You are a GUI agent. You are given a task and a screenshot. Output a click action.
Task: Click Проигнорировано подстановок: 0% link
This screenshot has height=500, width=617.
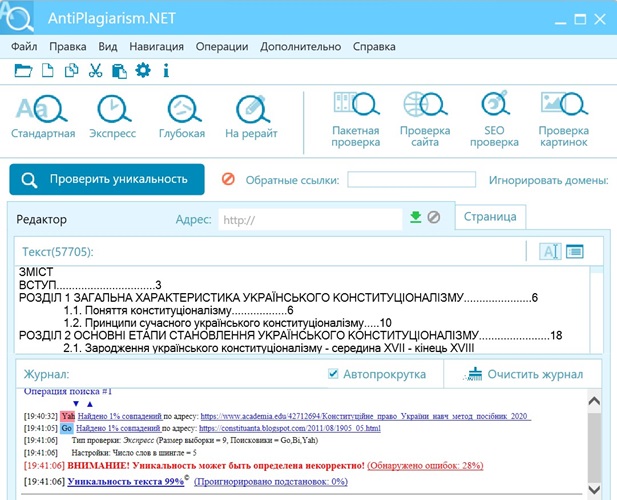point(271,482)
